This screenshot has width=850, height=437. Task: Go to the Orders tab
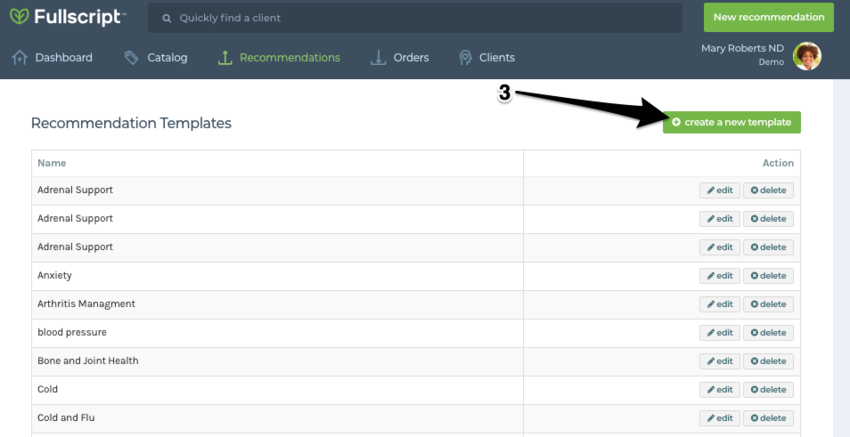pos(410,58)
